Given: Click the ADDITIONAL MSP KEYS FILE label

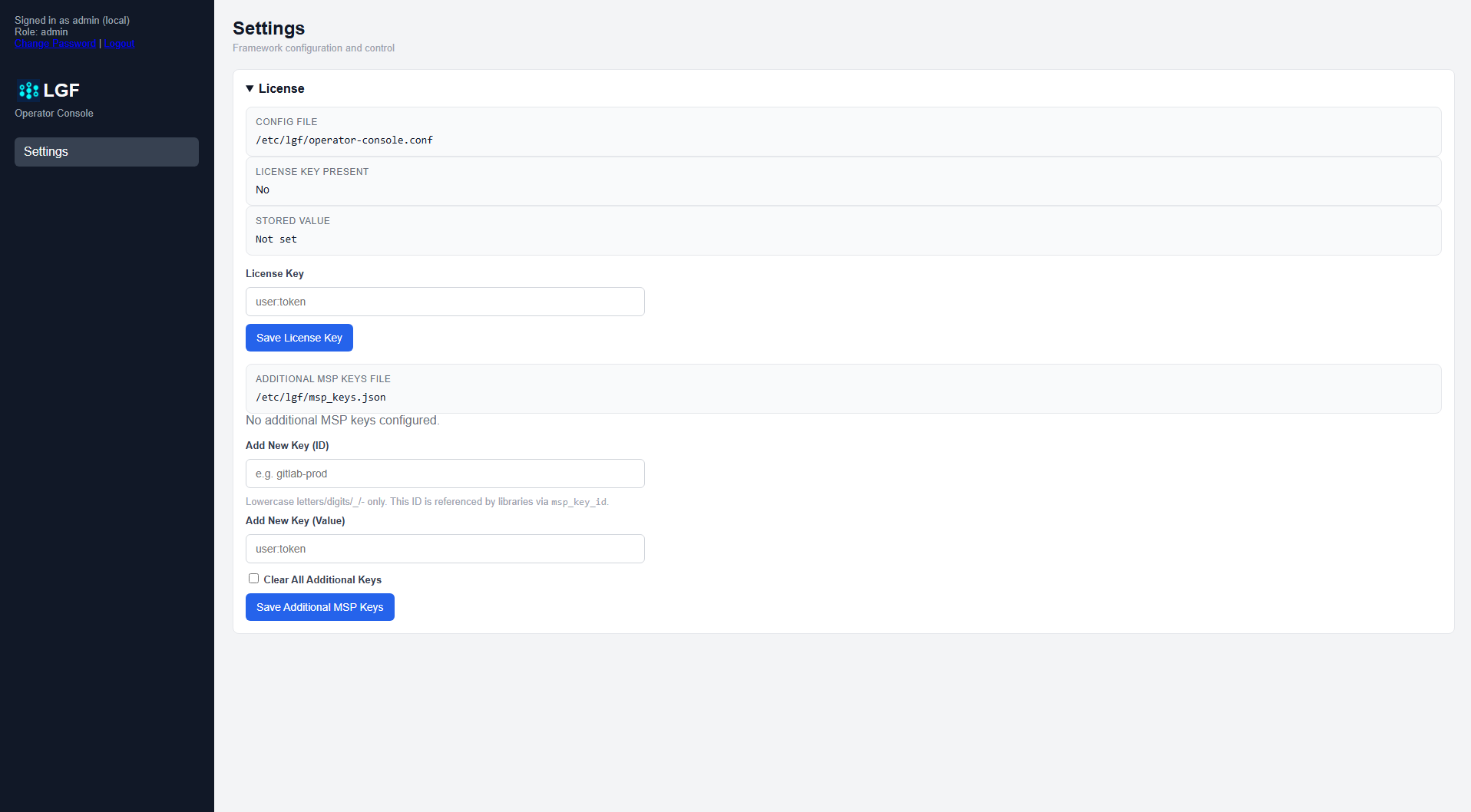Looking at the screenshot, I should click(x=323, y=379).
